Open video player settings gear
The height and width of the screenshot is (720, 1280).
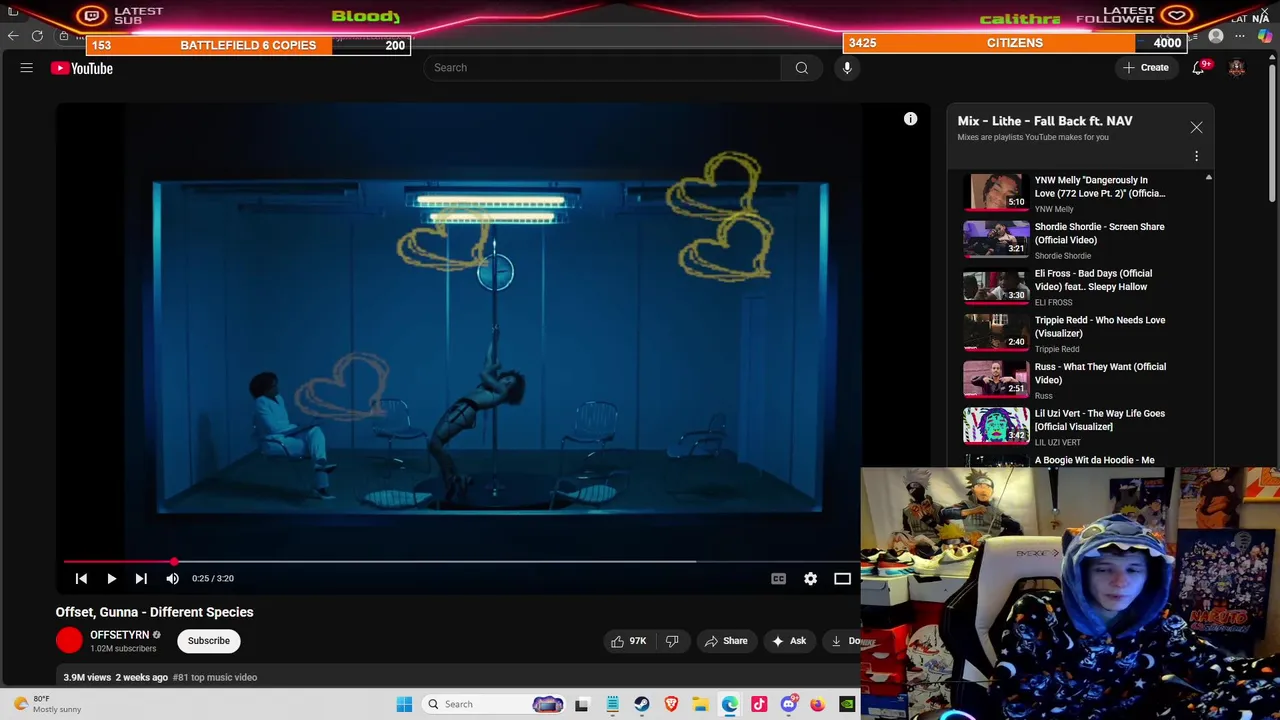click(x=810, y=578)
